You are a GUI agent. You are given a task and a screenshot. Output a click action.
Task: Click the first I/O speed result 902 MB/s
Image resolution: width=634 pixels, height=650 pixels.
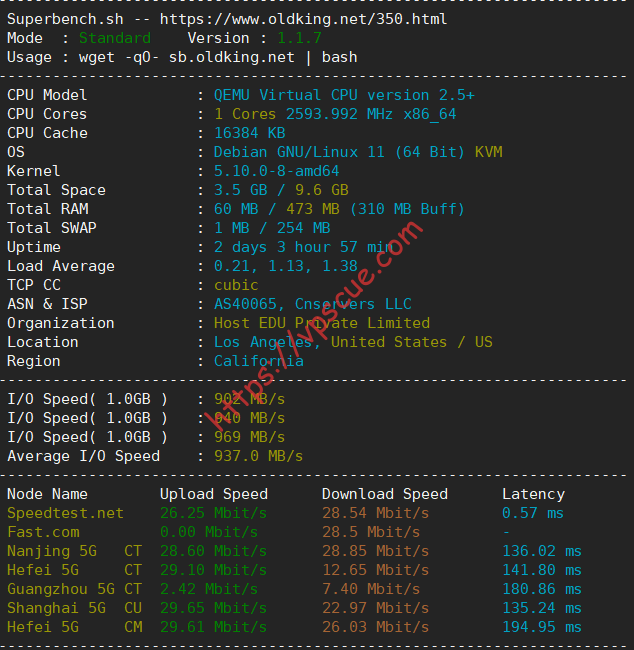point(250,399)
